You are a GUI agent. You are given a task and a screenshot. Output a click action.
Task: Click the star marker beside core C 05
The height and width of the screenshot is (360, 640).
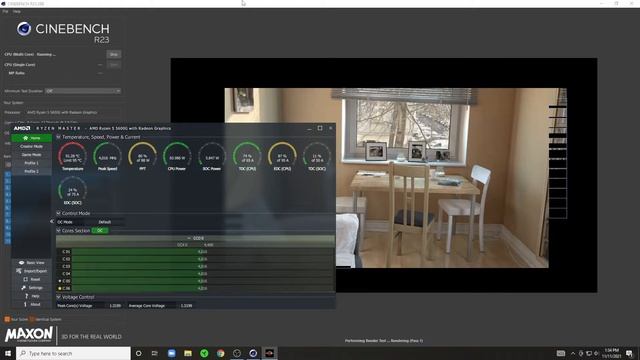(x=60, y=281)
